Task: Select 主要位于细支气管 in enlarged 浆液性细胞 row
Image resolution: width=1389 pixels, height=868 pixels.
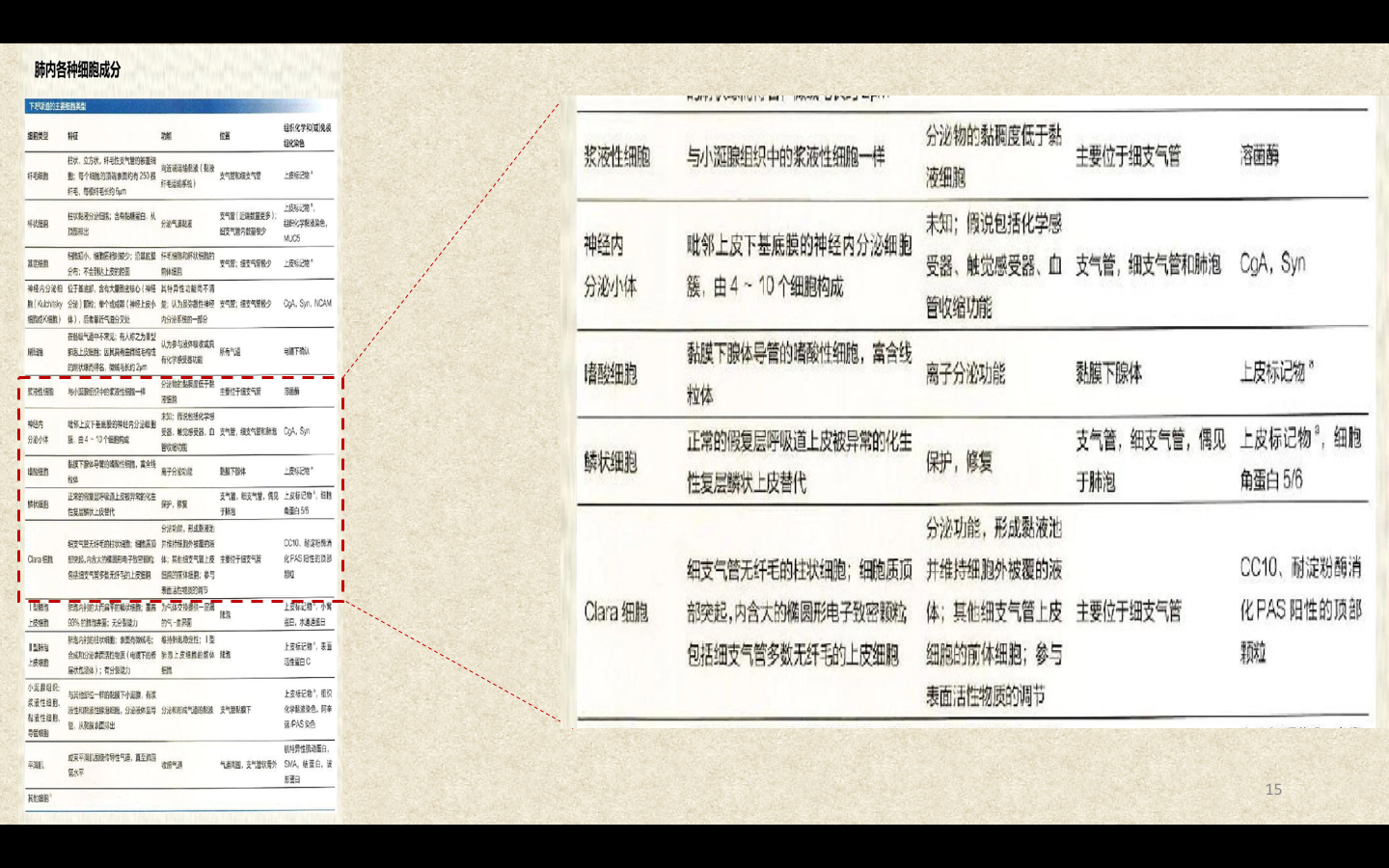Action: pos(1129,156)
